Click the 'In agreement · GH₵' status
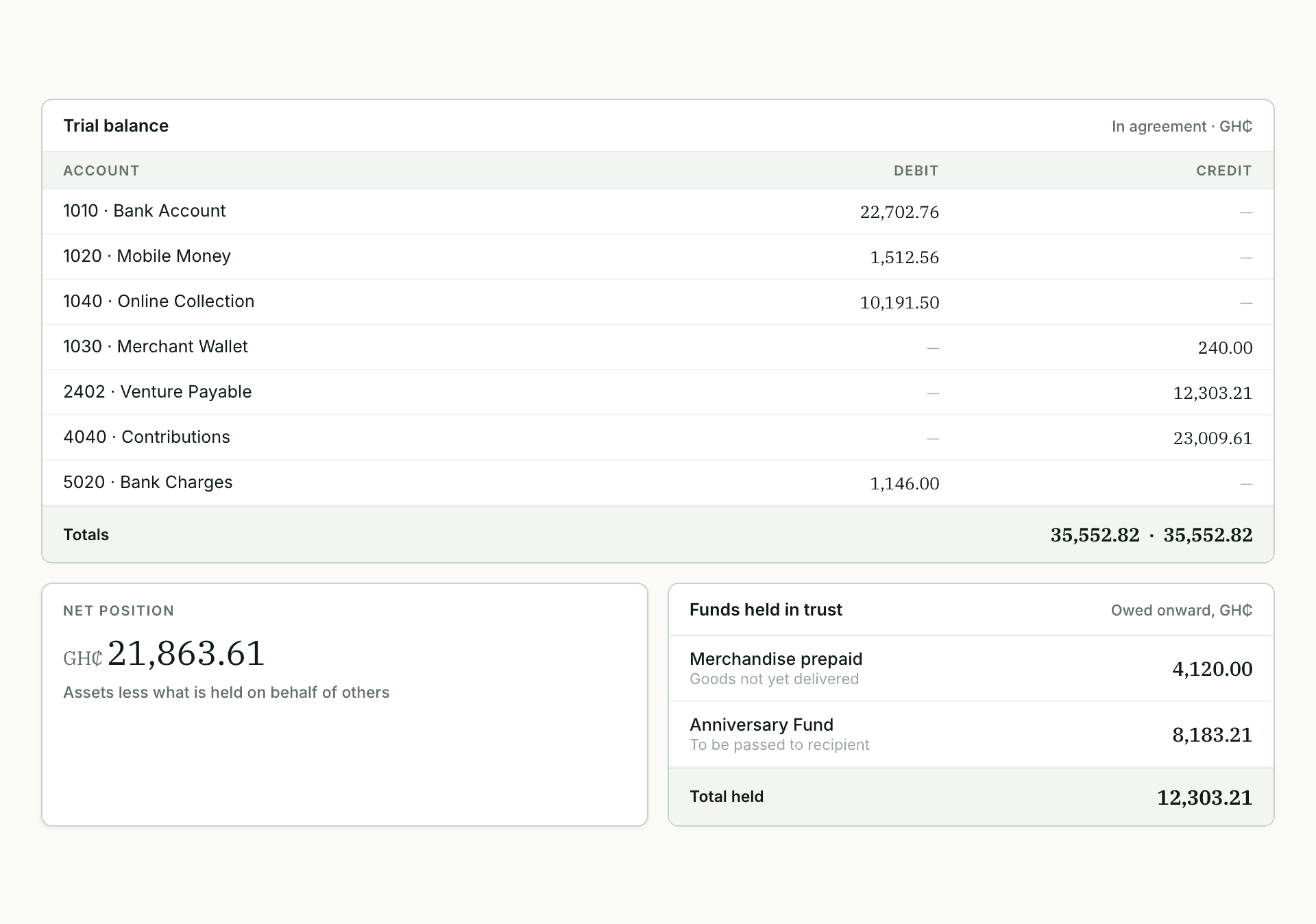The width and height of the screenshot is (1316, 924). (x=1182, y=127)
